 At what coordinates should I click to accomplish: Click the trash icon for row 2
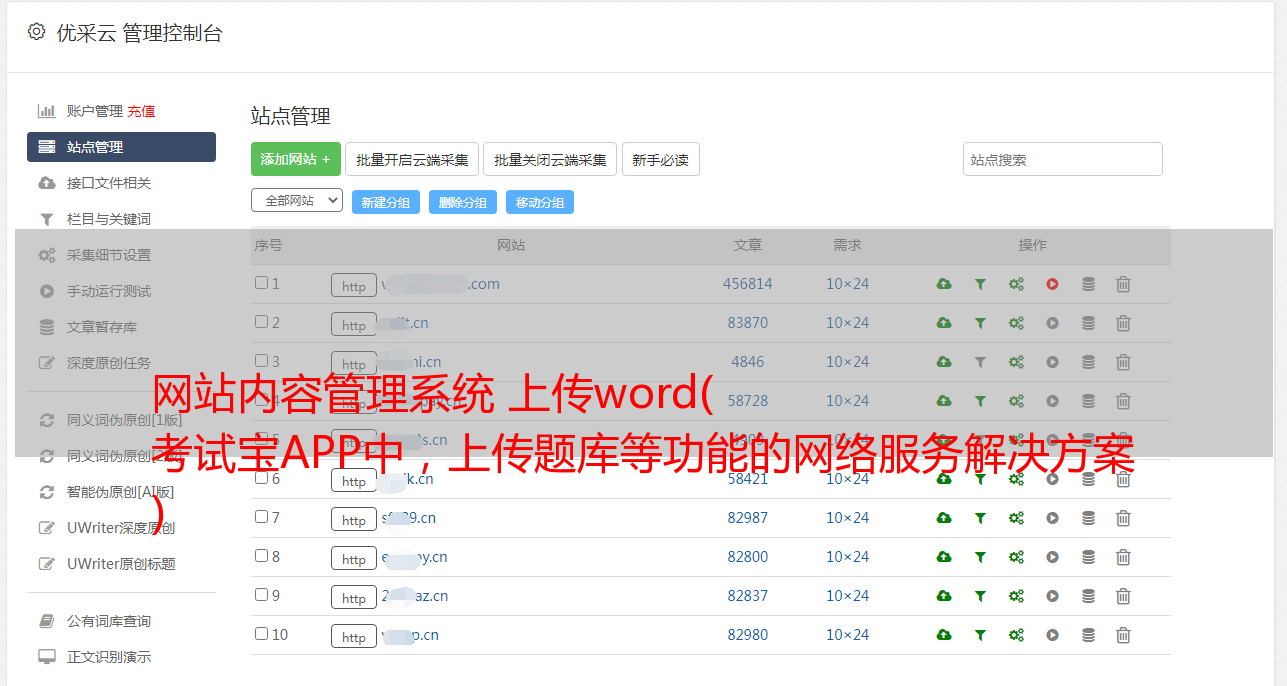point(1123,323)
